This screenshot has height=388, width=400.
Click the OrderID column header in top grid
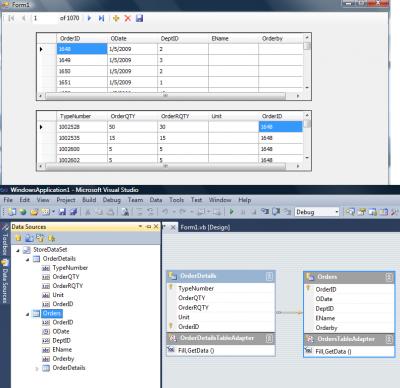[82, 39]
